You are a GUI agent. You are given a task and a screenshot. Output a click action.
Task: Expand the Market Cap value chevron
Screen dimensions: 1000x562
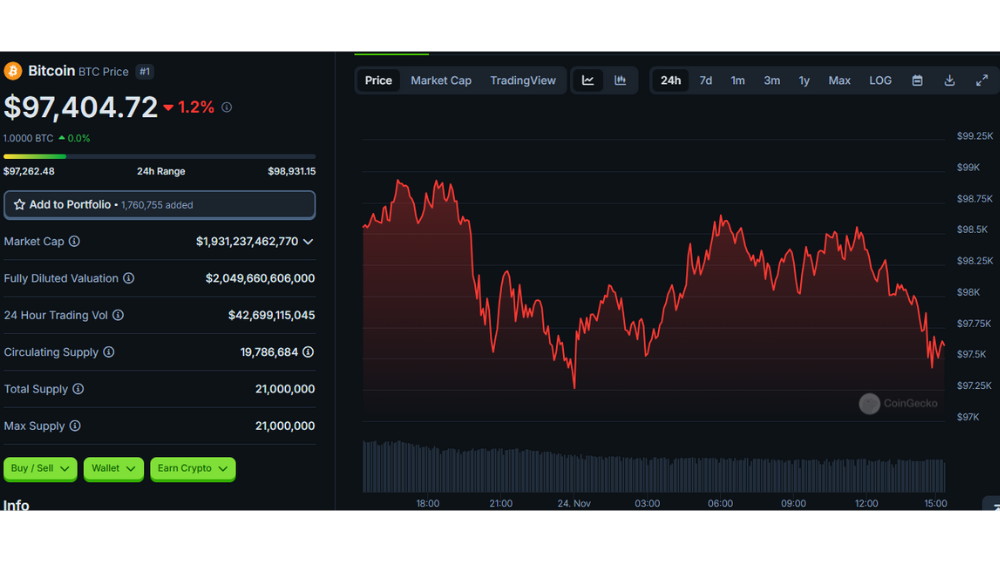tap(308, 242)
